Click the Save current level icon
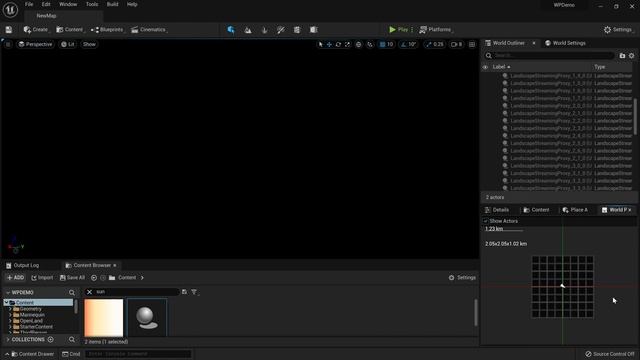Image resolution: width=640 pixels, height=360 pixels. click(9, 30)
